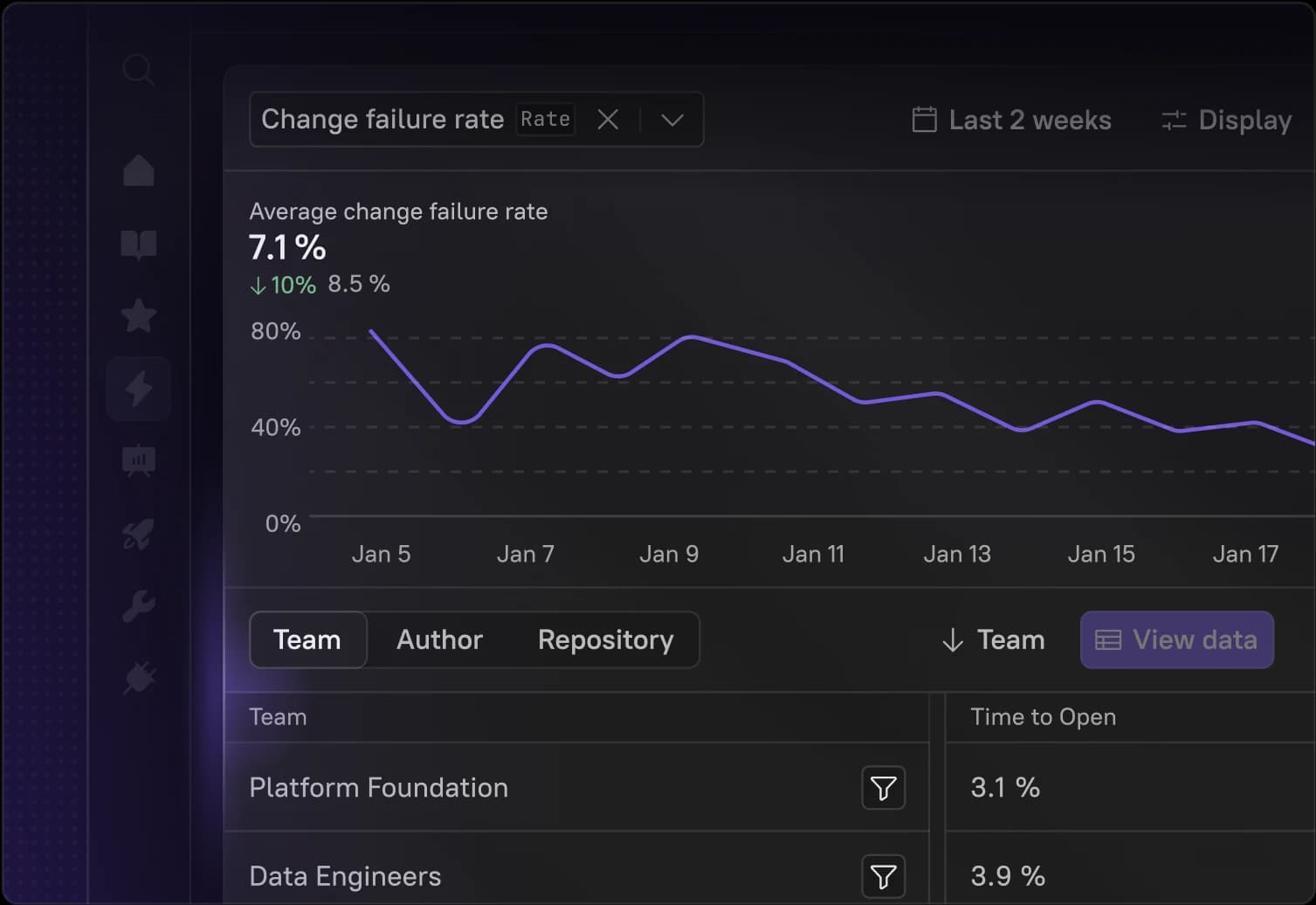
Task: Click the 3.9 % value cell
Action: [x=1008, y=876]
